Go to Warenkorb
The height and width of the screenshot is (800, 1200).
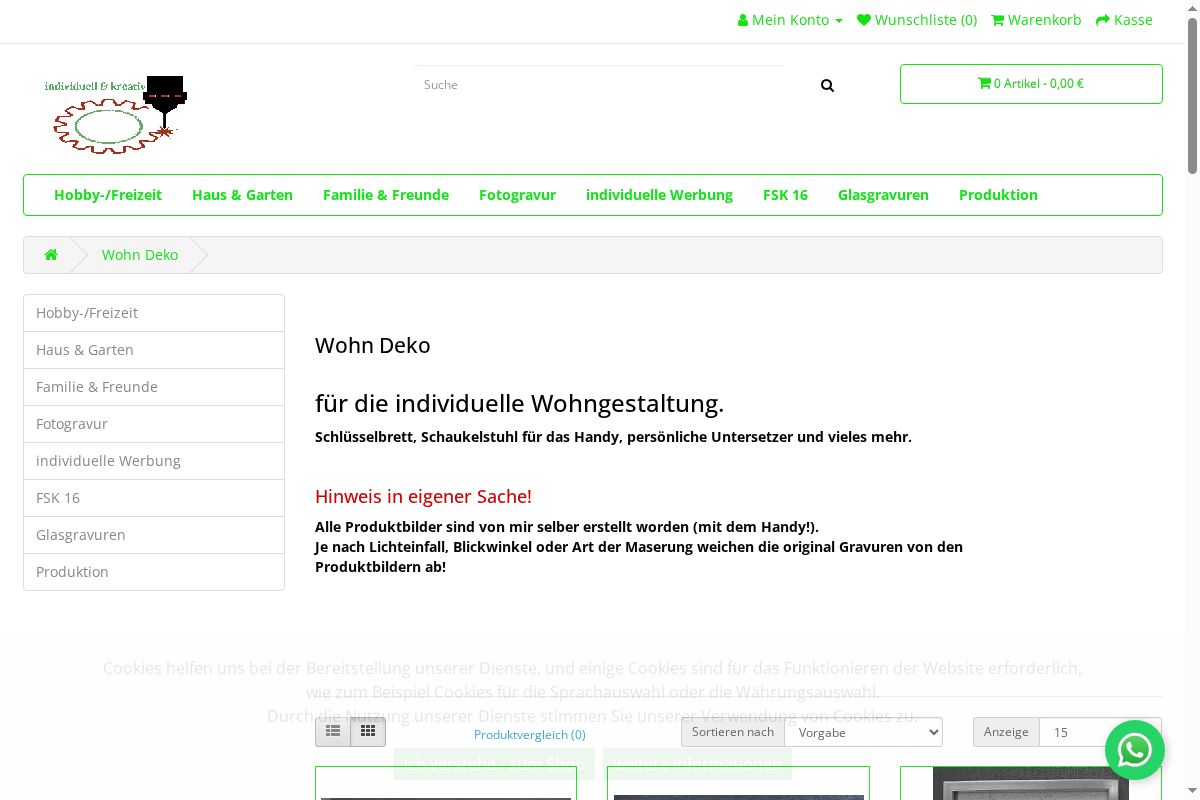coord(1036,20)
